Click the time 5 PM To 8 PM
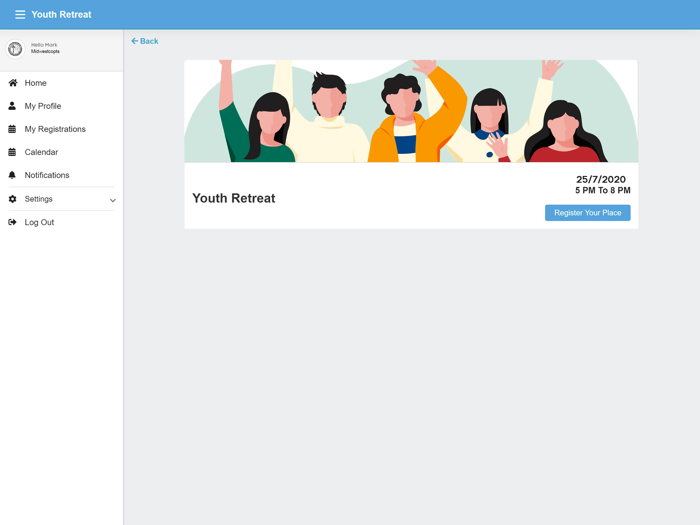Viewport: 700px width, 525px height. (x=603, y=191)
